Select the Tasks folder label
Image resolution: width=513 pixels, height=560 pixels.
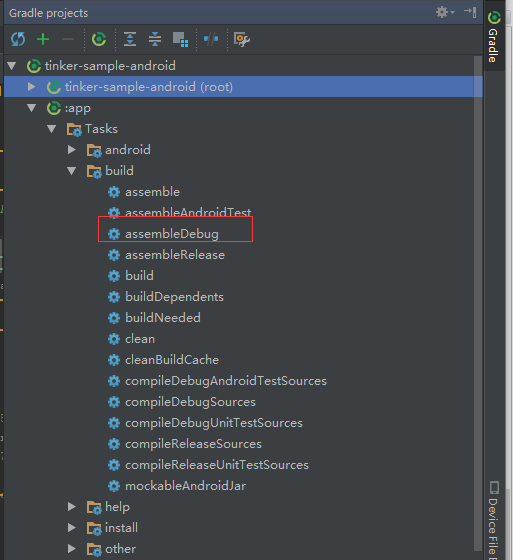[101, 129]
